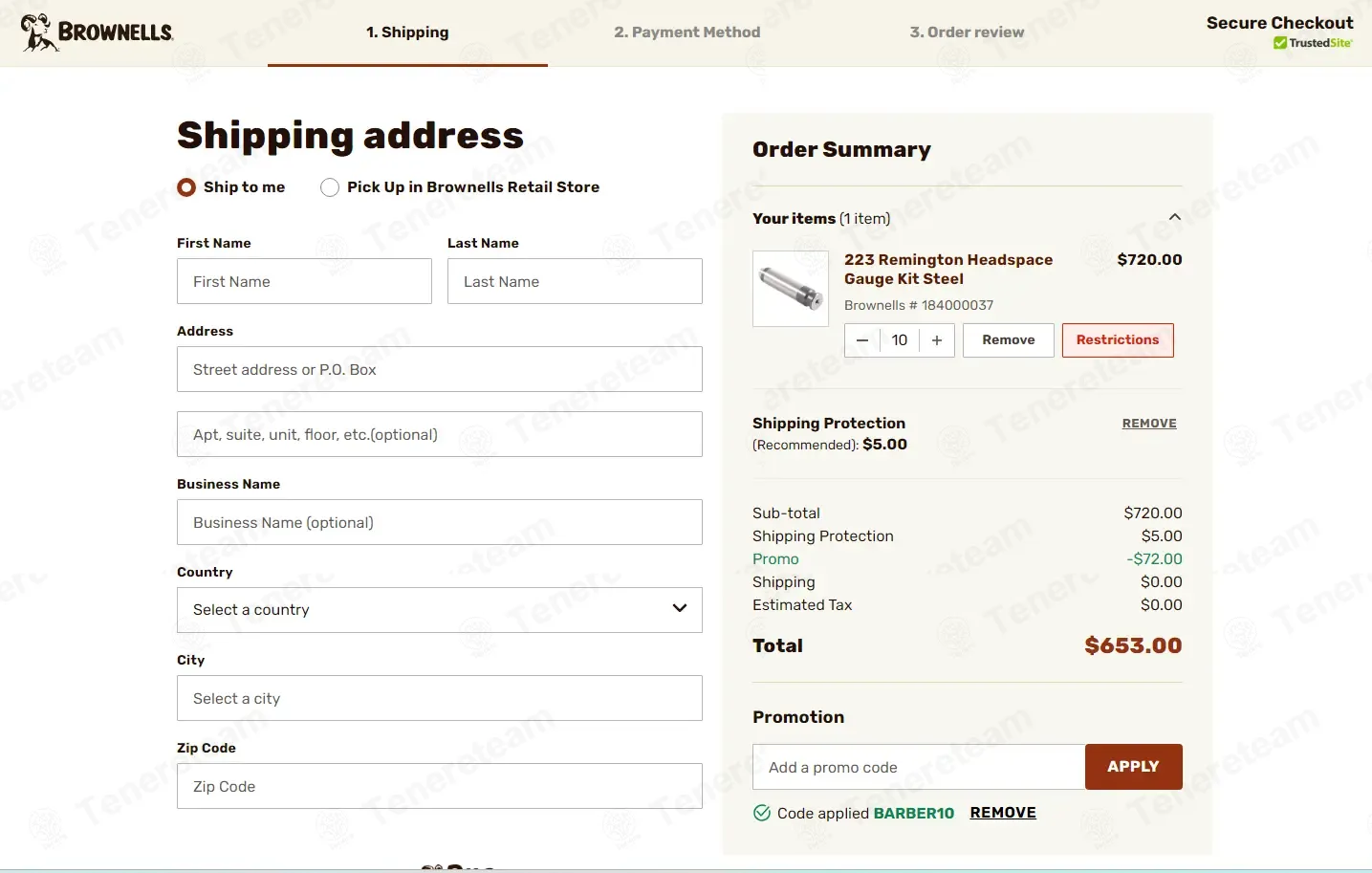This screenshot has width=1372, height=873.
Task: Choose Pick Up in Brownells Retail Store
Action: coord(330,187)
